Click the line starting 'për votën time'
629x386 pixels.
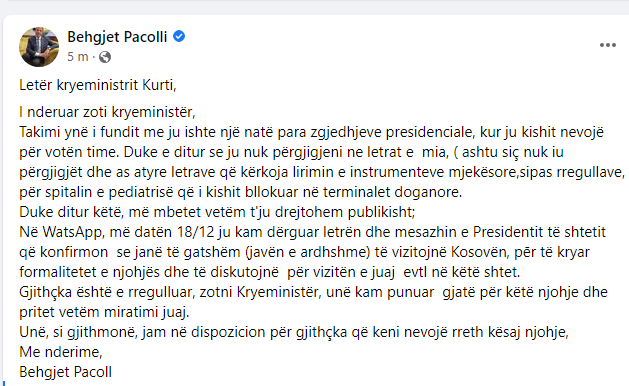coord(292,152)
